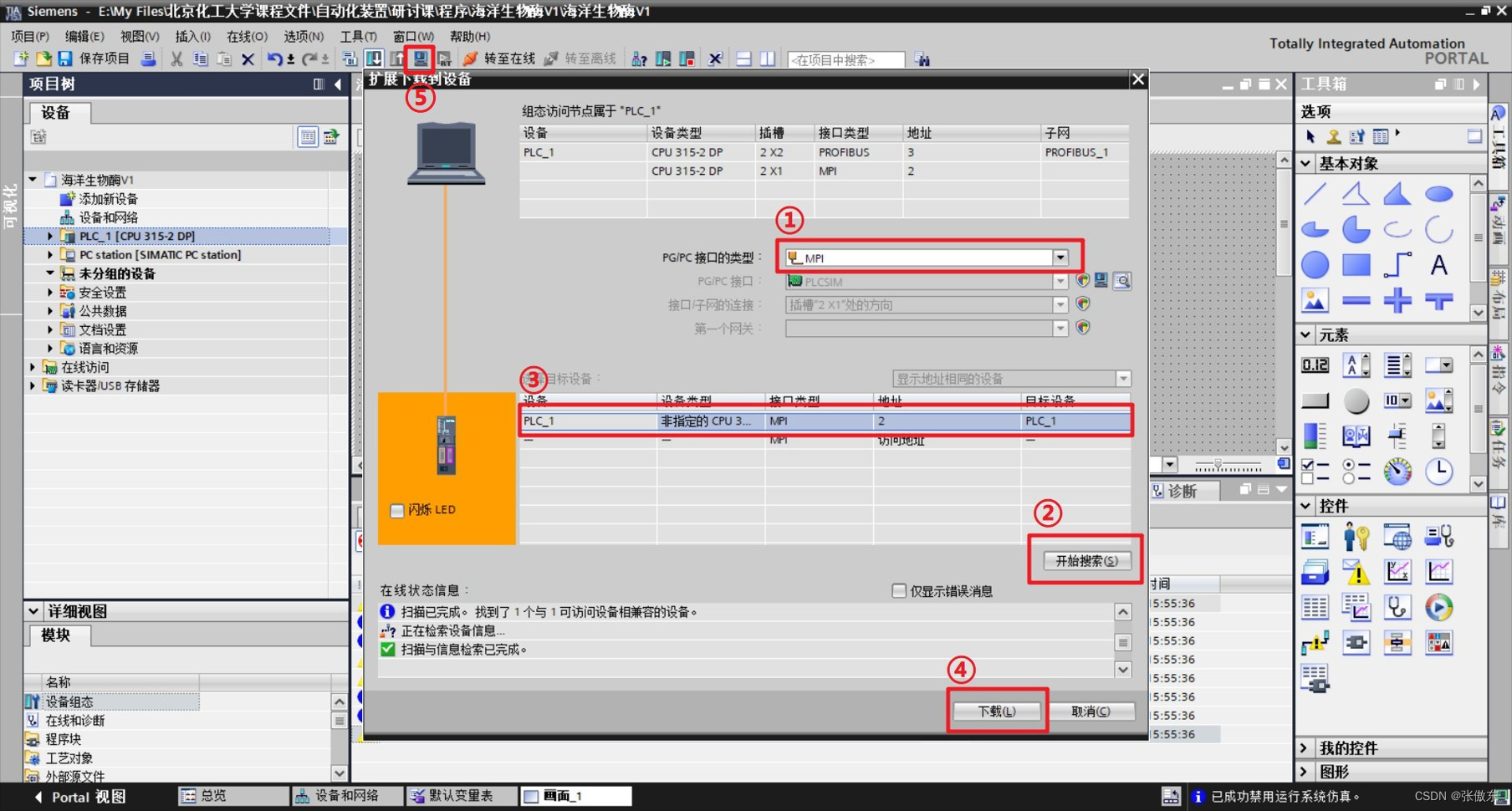Toggle the 闪烁 LED checkbox

point(397,510)
